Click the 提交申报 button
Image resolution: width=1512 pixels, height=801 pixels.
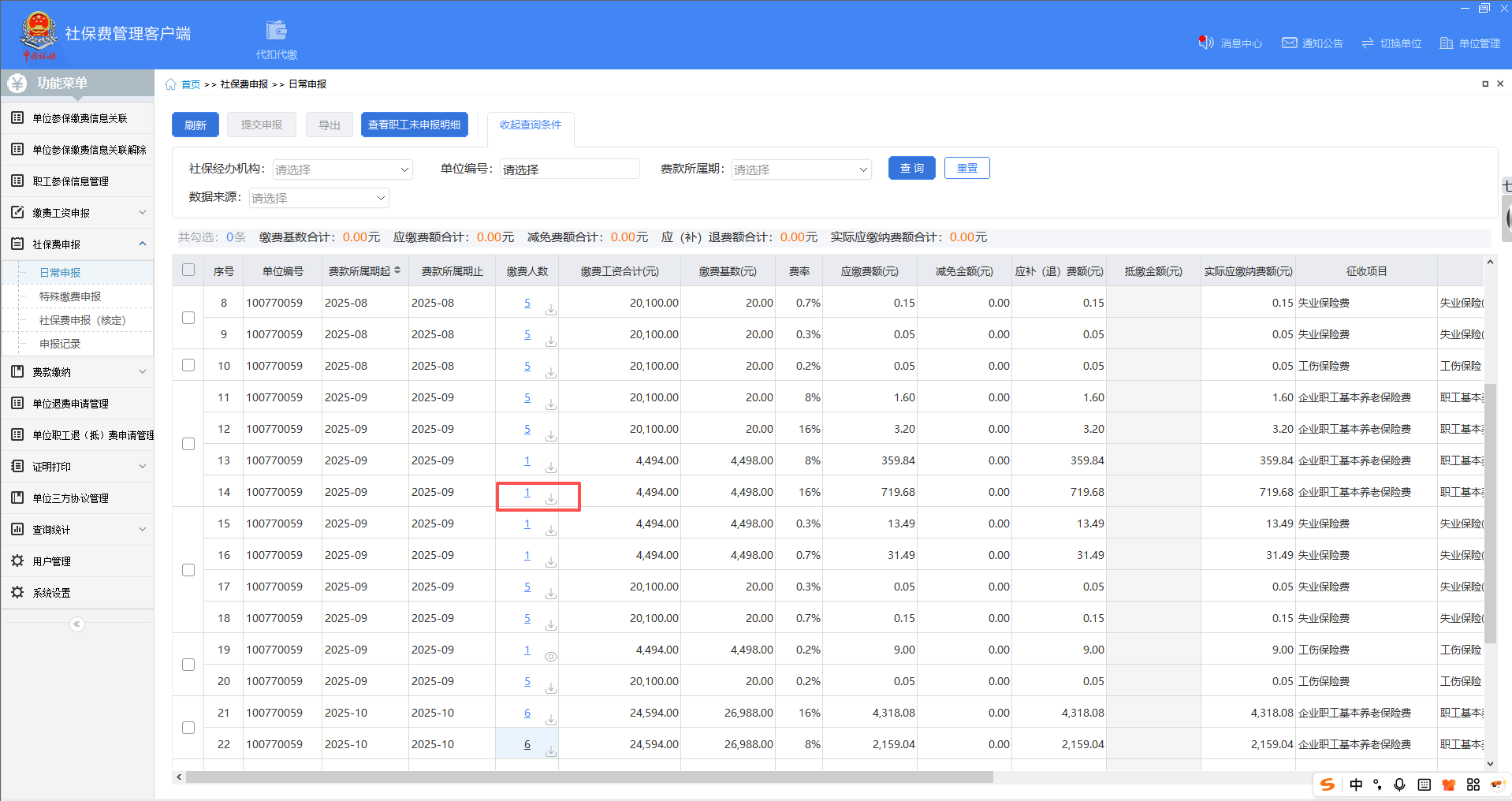(262, 125)
